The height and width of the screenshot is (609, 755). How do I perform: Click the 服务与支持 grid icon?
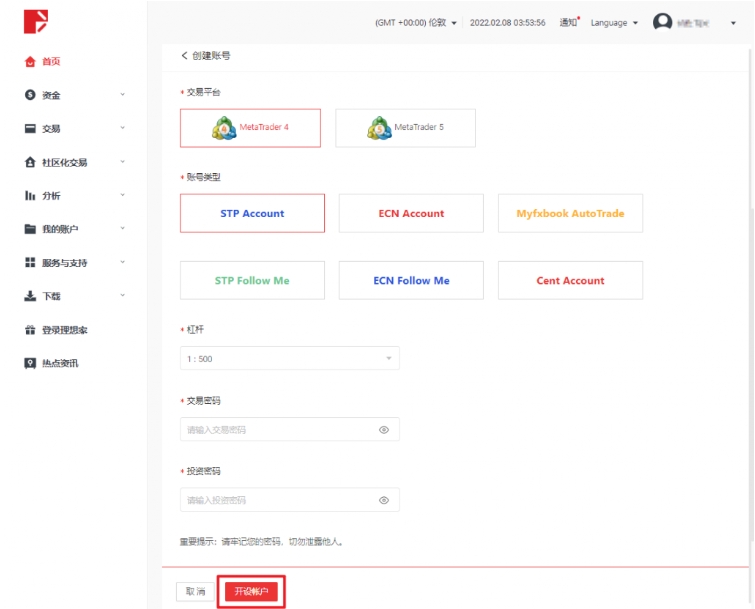30,262
